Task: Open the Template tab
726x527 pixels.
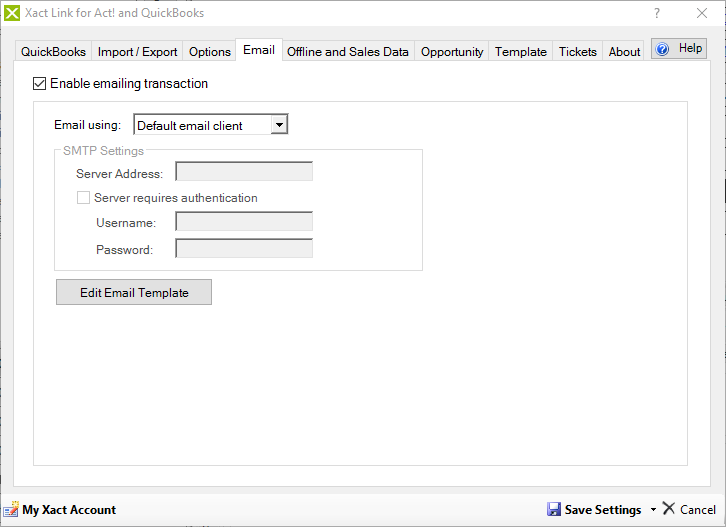Action: (x=520, y=51)
